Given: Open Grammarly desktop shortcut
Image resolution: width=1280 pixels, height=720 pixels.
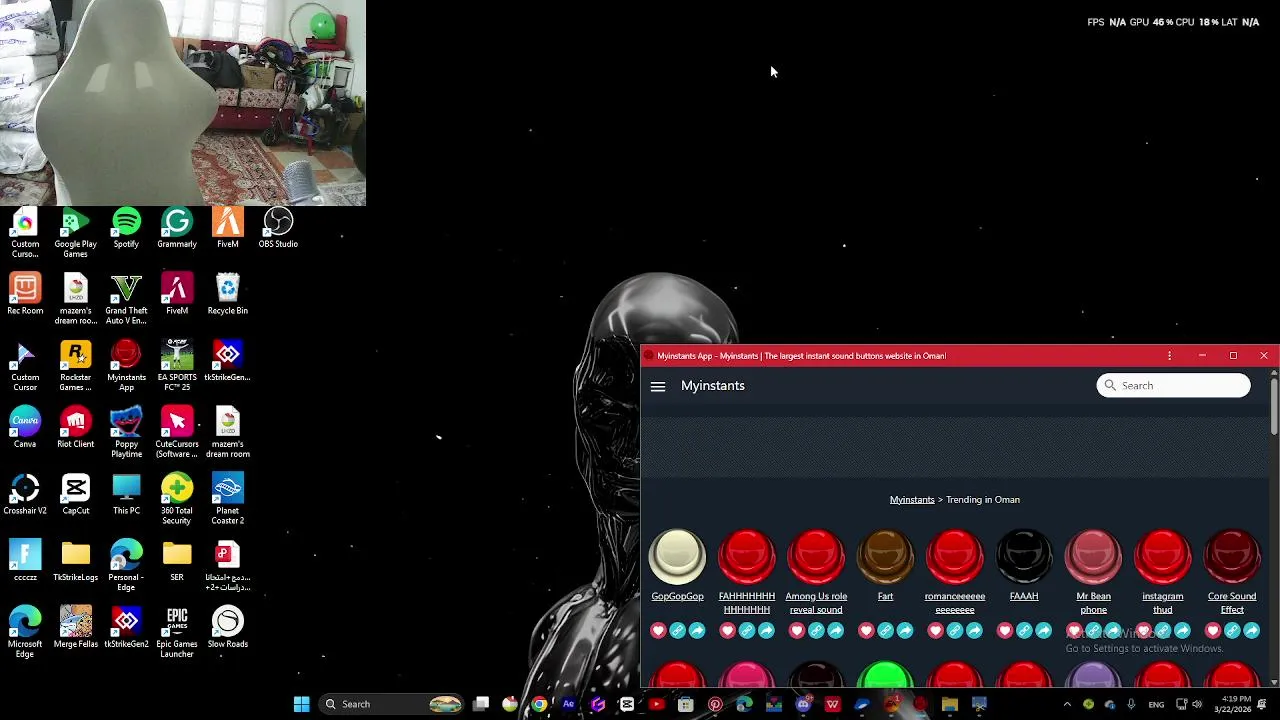Looking at the screenshot, I should [x=177, y=229].
